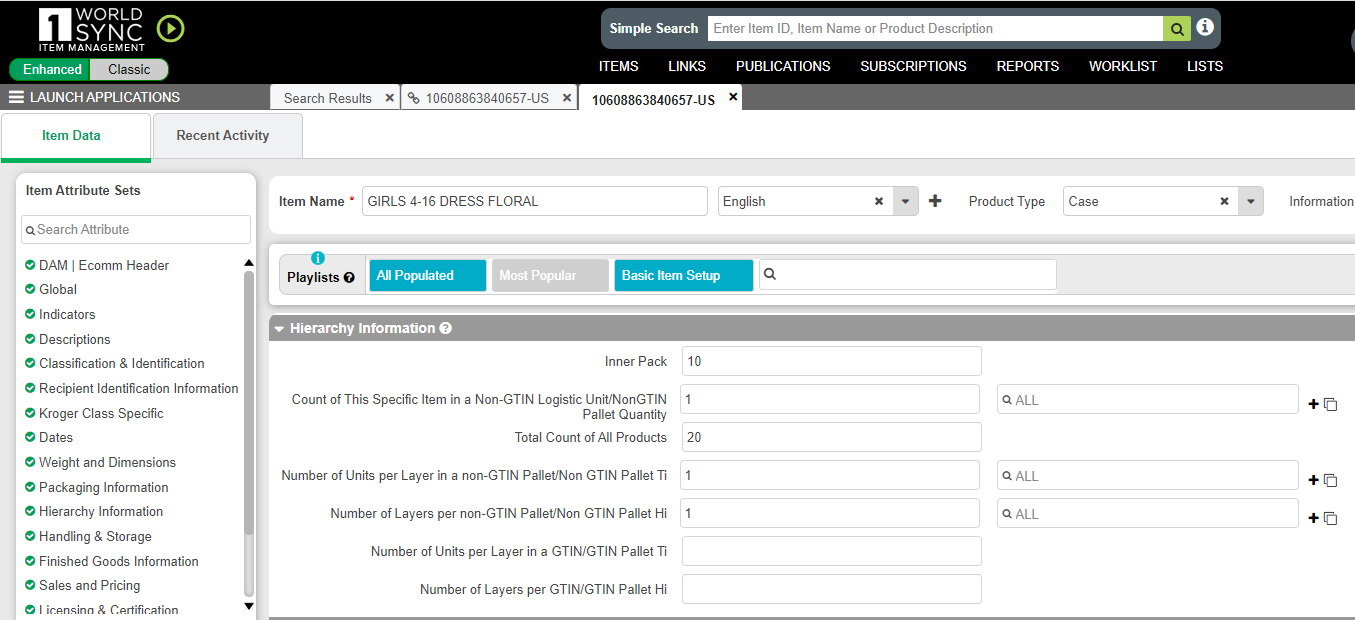The height and width of the screenshot is (620, 1355).
Task: Collapse the Hierarchy Information section
Action: pyautogui.click(x=280, y=329)
